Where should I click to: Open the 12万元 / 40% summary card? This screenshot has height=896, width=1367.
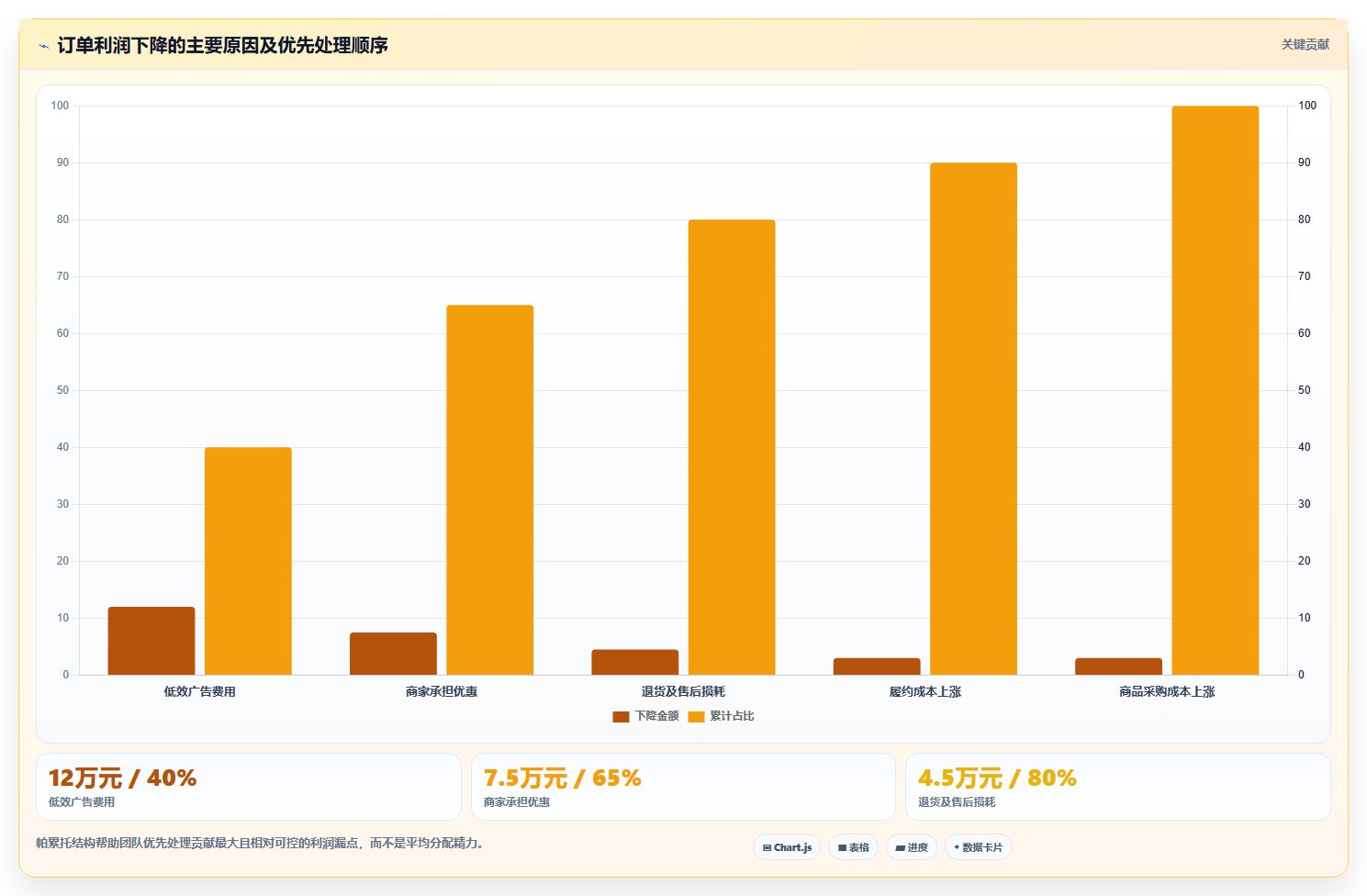coord(249,787)
